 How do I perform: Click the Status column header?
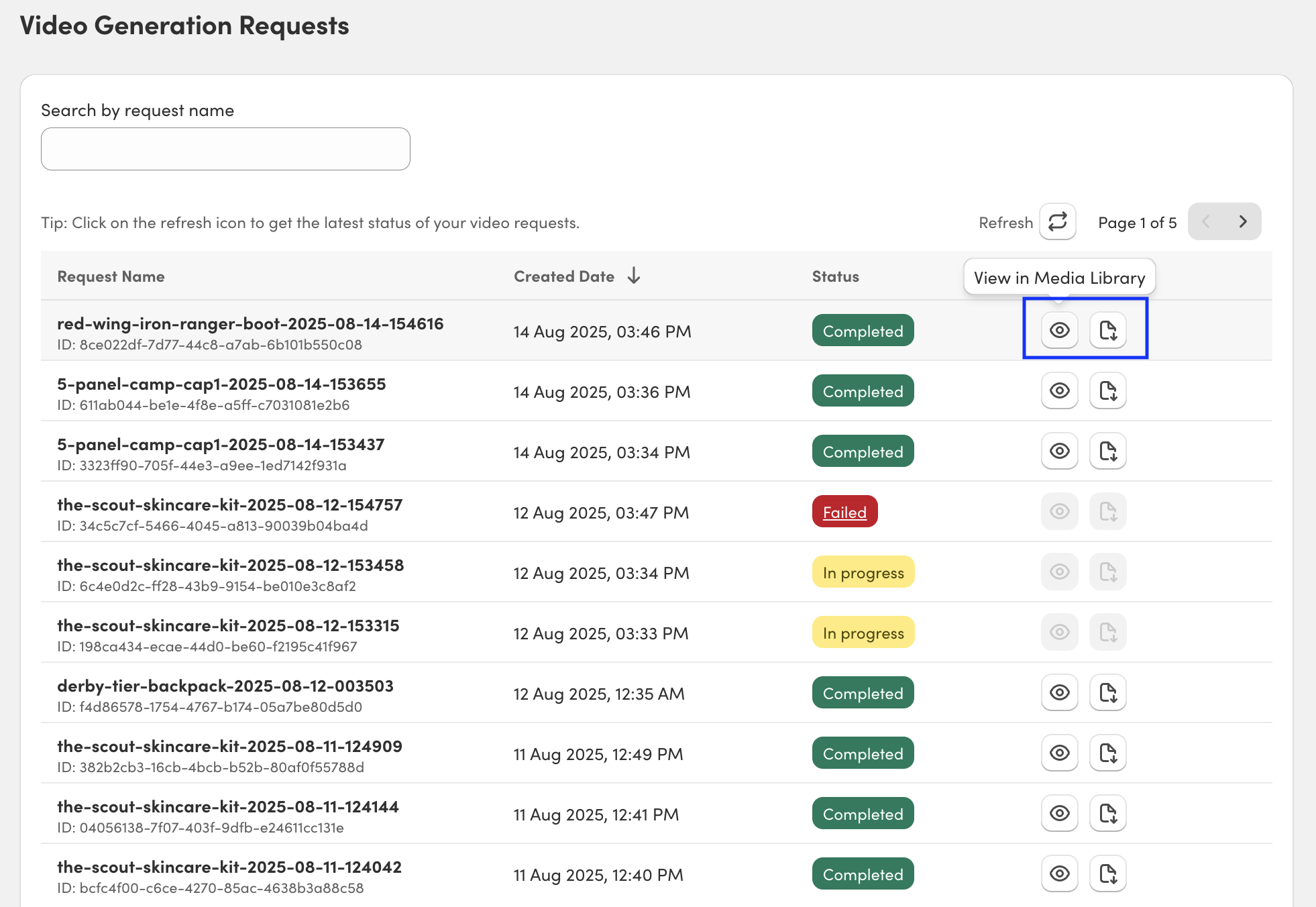pyautogui.click(x=835, y=276)
